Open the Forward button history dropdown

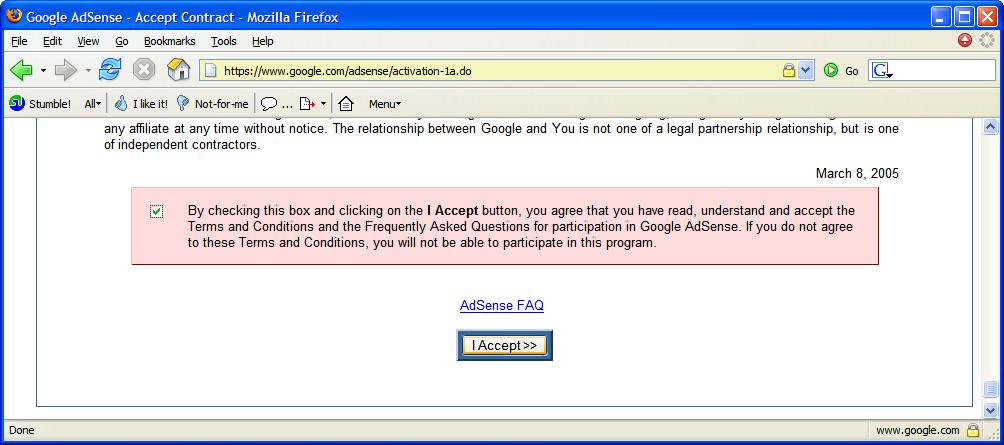click(x=88, y=70)
